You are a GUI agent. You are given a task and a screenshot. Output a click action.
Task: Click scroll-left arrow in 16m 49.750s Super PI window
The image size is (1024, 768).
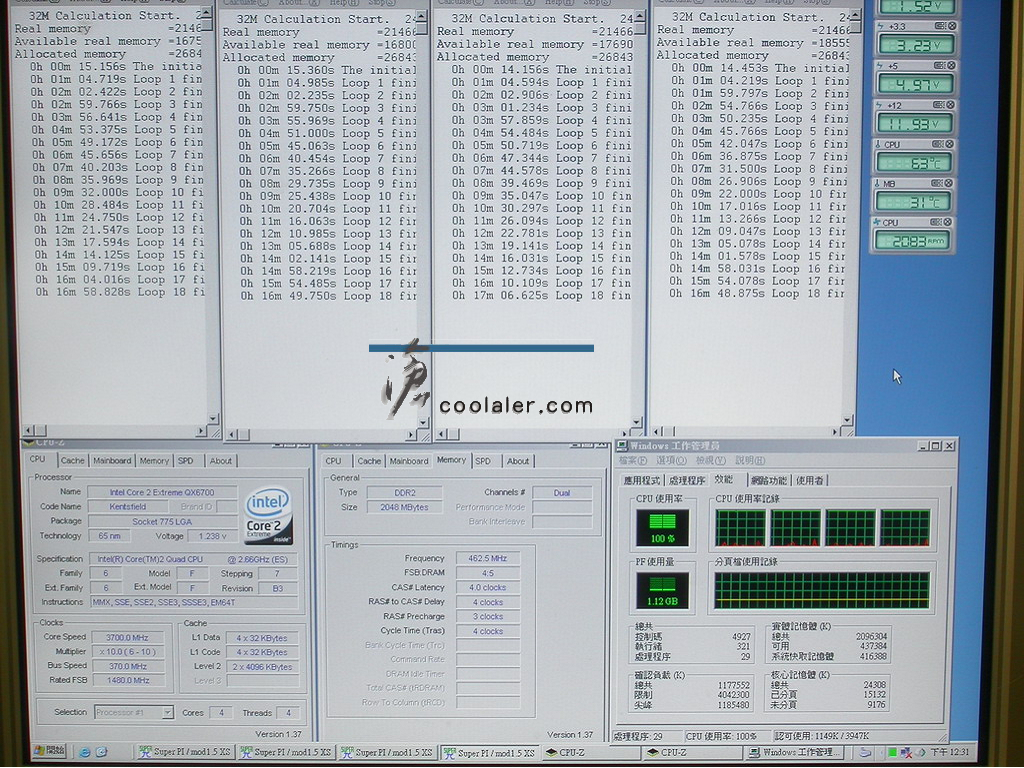click(x=232, y=434)
